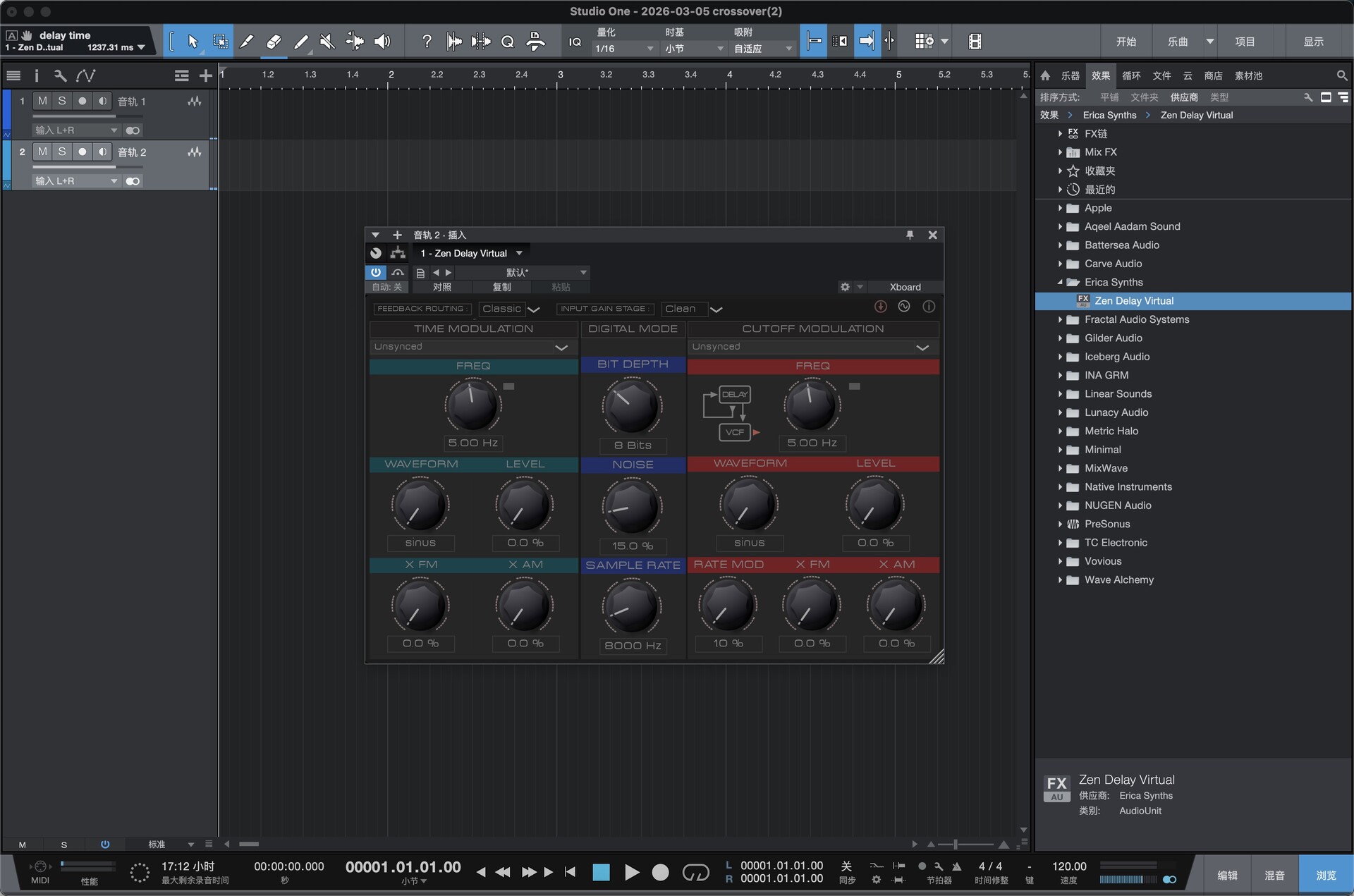This screenshot has width=1354, height=896.
Task: Toggle Zen Delay plugin power bypass
Action: pyautogui.click(x=375, y=272)
